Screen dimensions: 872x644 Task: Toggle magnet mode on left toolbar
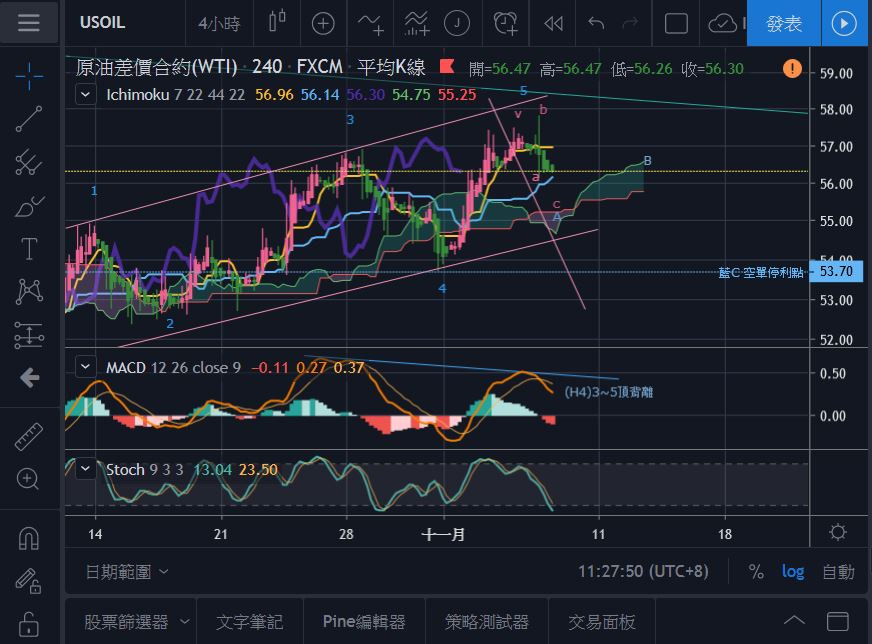(29, 539)
